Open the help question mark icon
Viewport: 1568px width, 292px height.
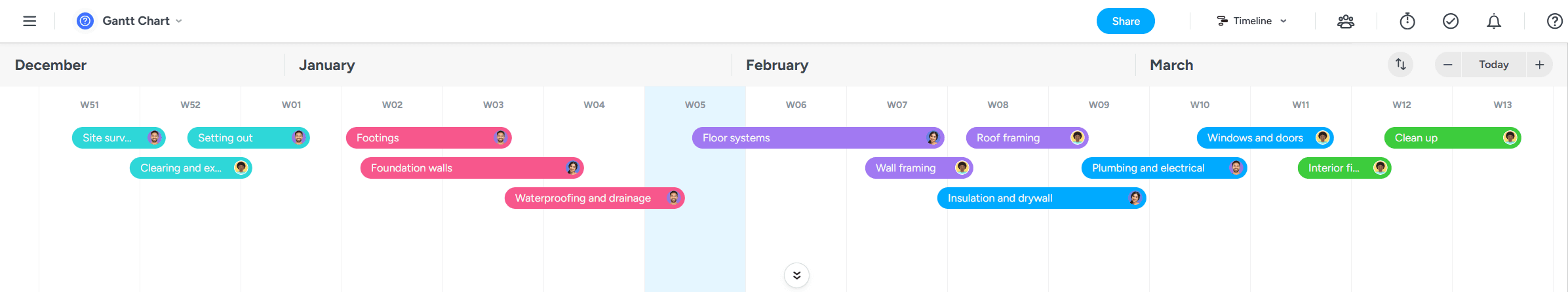coord(1555,21)
